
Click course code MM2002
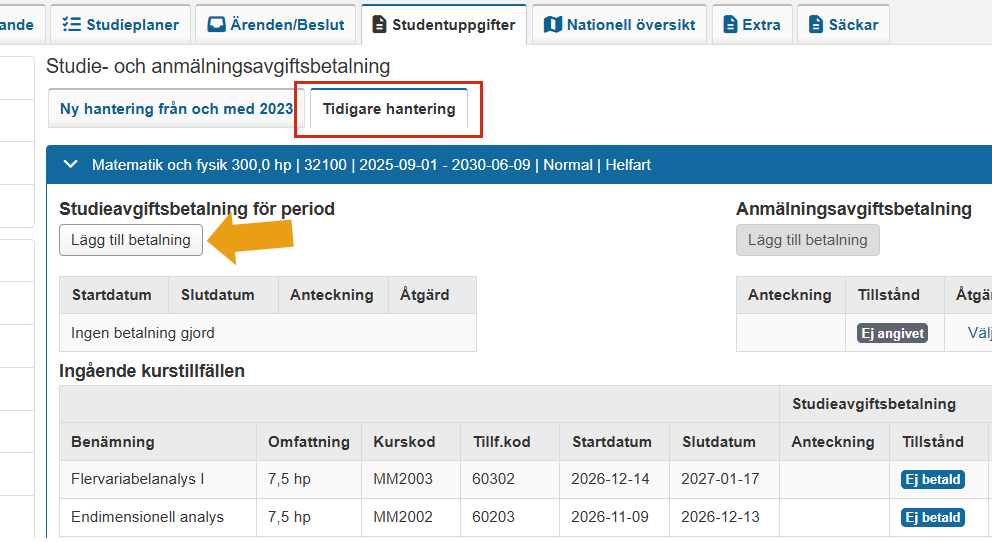click(403, 517)
